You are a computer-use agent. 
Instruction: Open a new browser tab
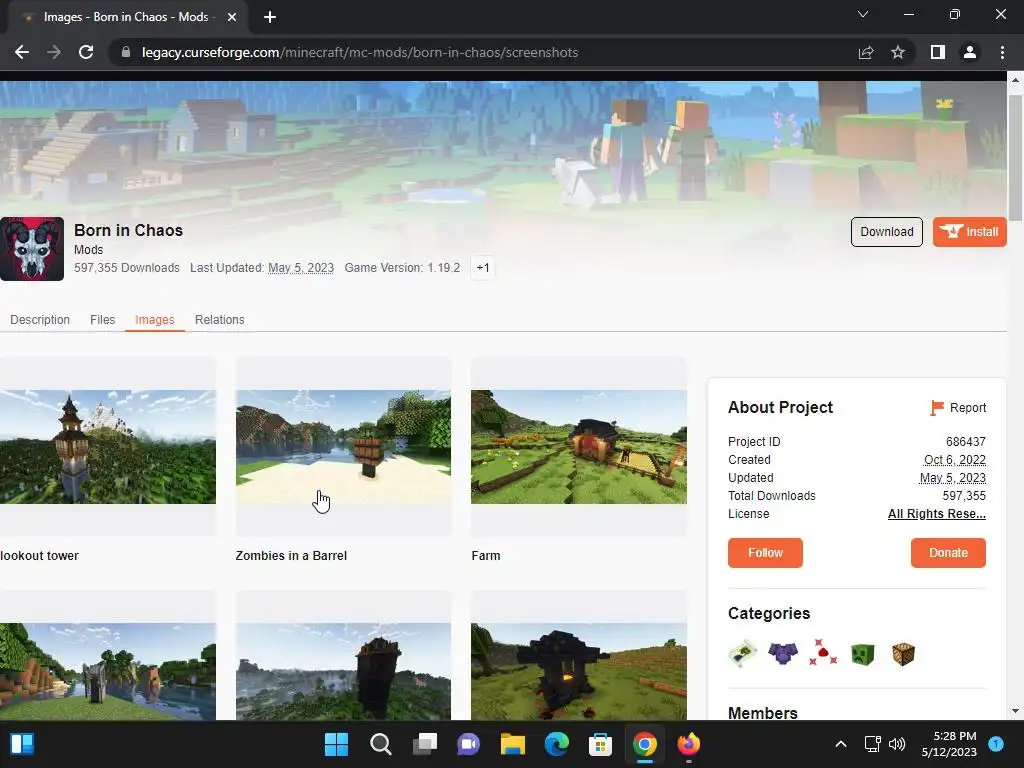pyautogui.click(x=270, y=17)
